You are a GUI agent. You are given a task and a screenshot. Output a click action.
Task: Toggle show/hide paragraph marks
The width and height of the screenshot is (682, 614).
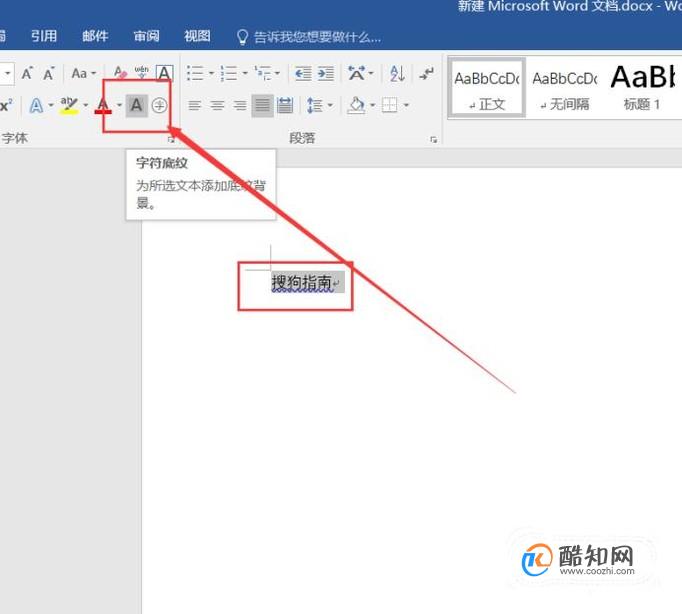click(427, 73)
